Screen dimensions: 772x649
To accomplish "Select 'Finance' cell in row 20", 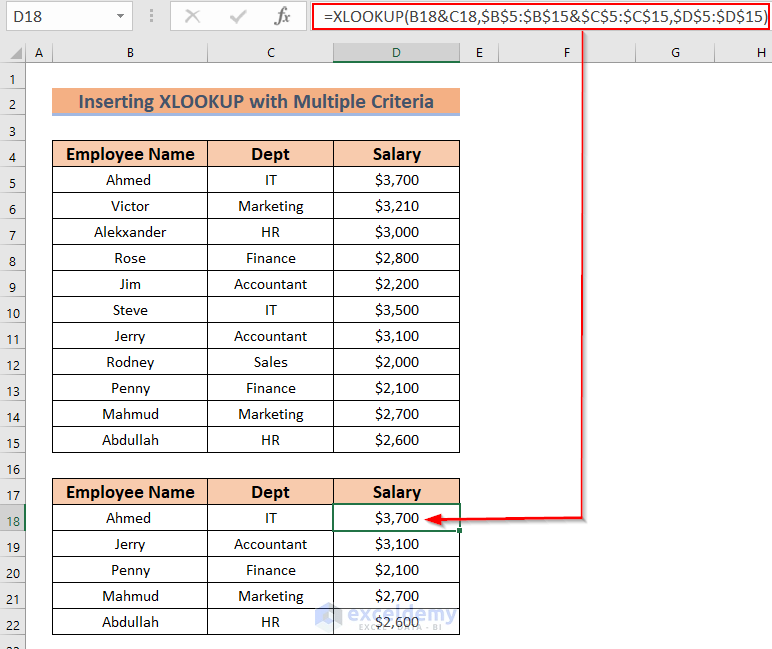I will tap(270, 570).
